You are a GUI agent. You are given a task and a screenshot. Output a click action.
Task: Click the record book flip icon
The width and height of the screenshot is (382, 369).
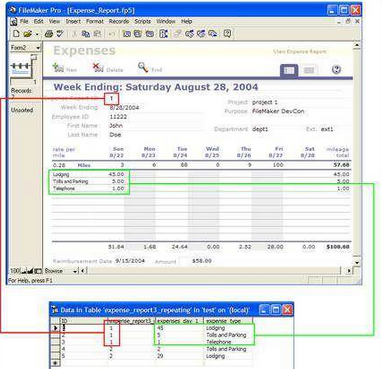tap(23, 65)
